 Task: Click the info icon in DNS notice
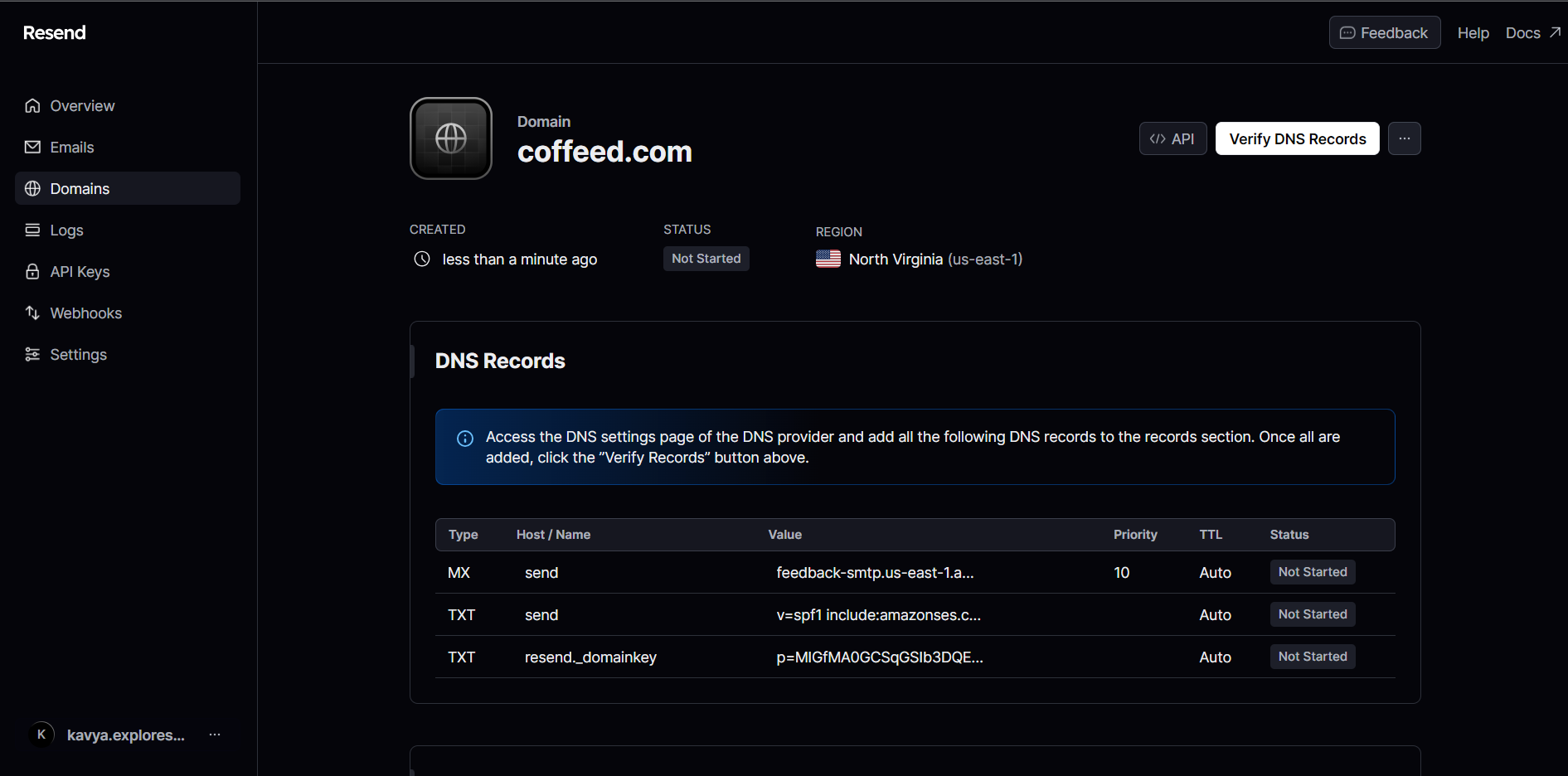click(465, 439)
